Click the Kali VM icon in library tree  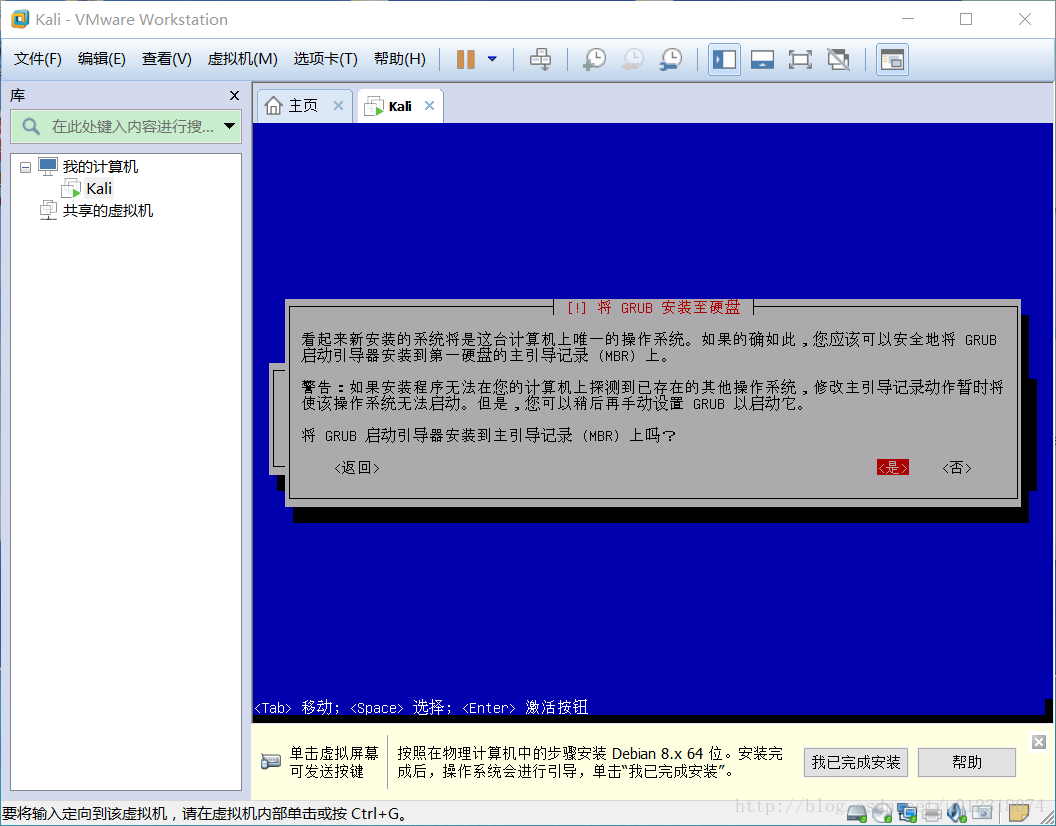pos(71,189)
